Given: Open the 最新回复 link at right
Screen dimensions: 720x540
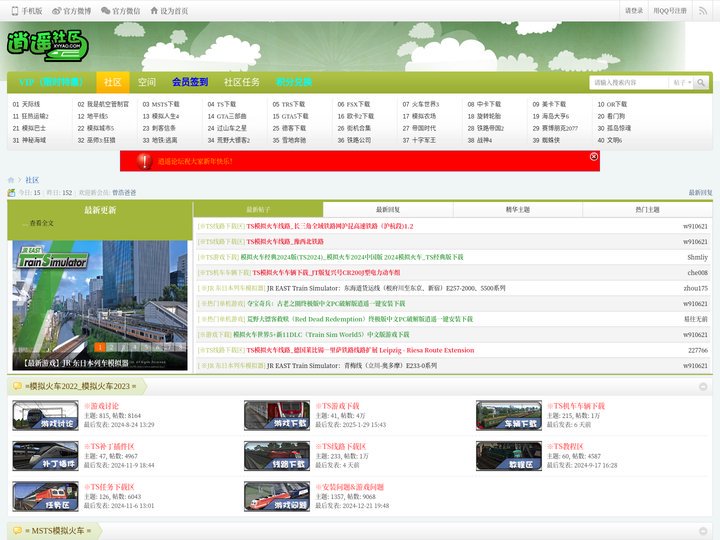Looking at the screenshot, I should 700,193.
